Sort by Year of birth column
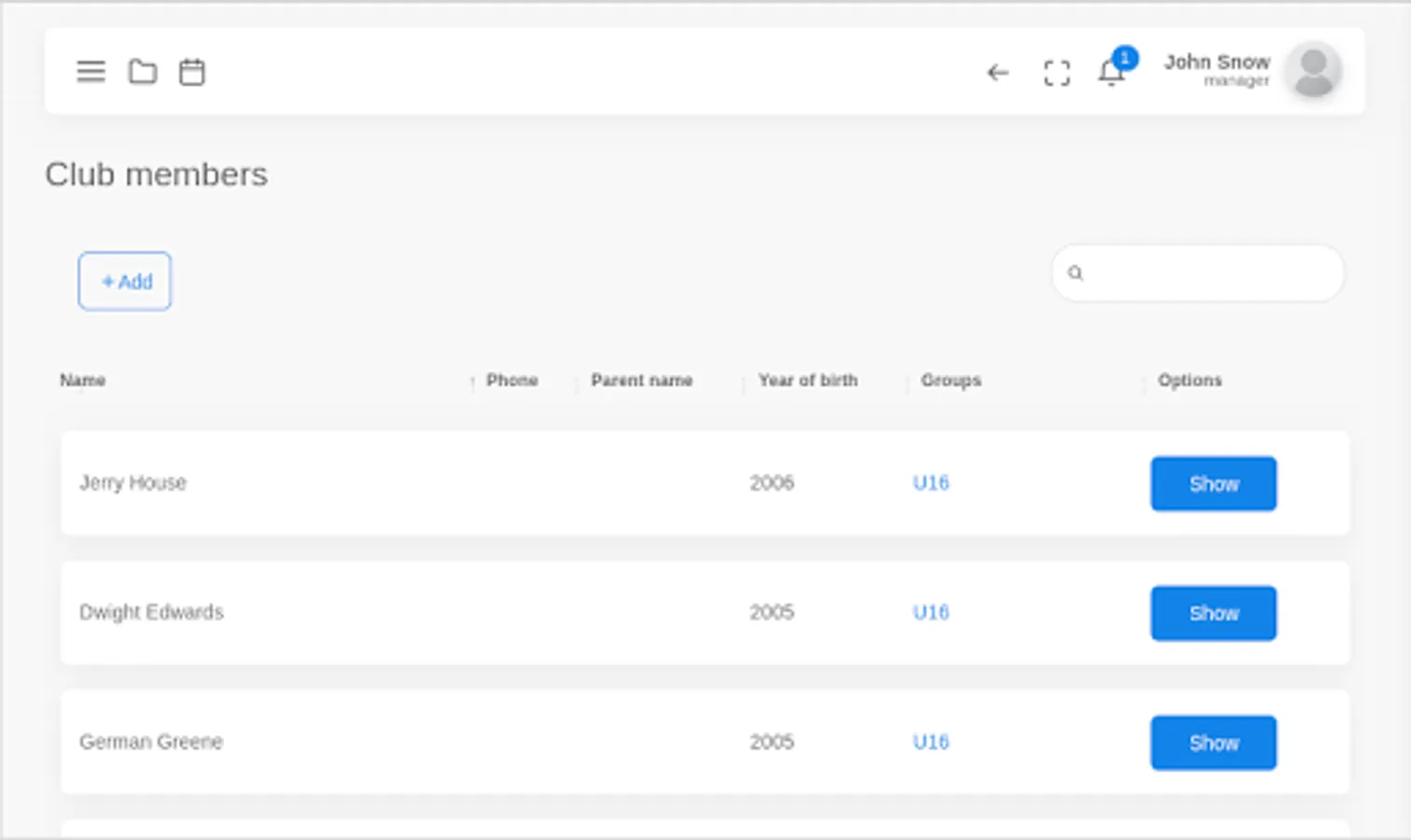This screenshot has height=840, width=1411. click(x=808, y=380)
